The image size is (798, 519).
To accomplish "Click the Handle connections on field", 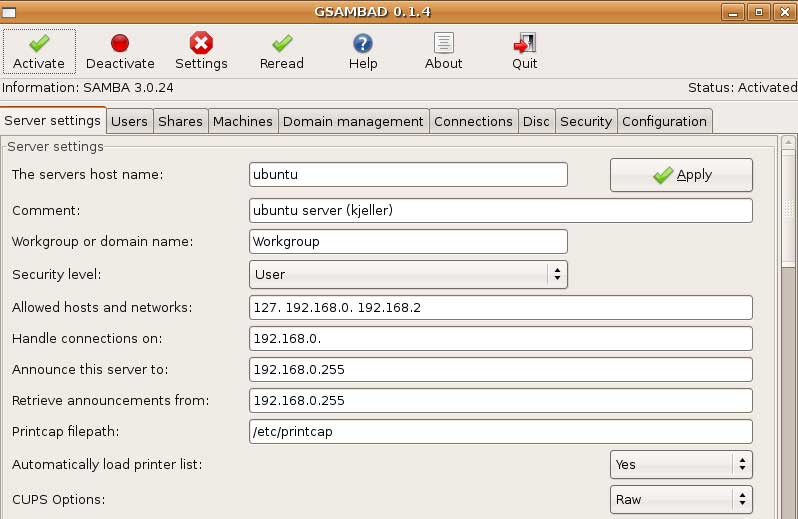I will 501,339.
